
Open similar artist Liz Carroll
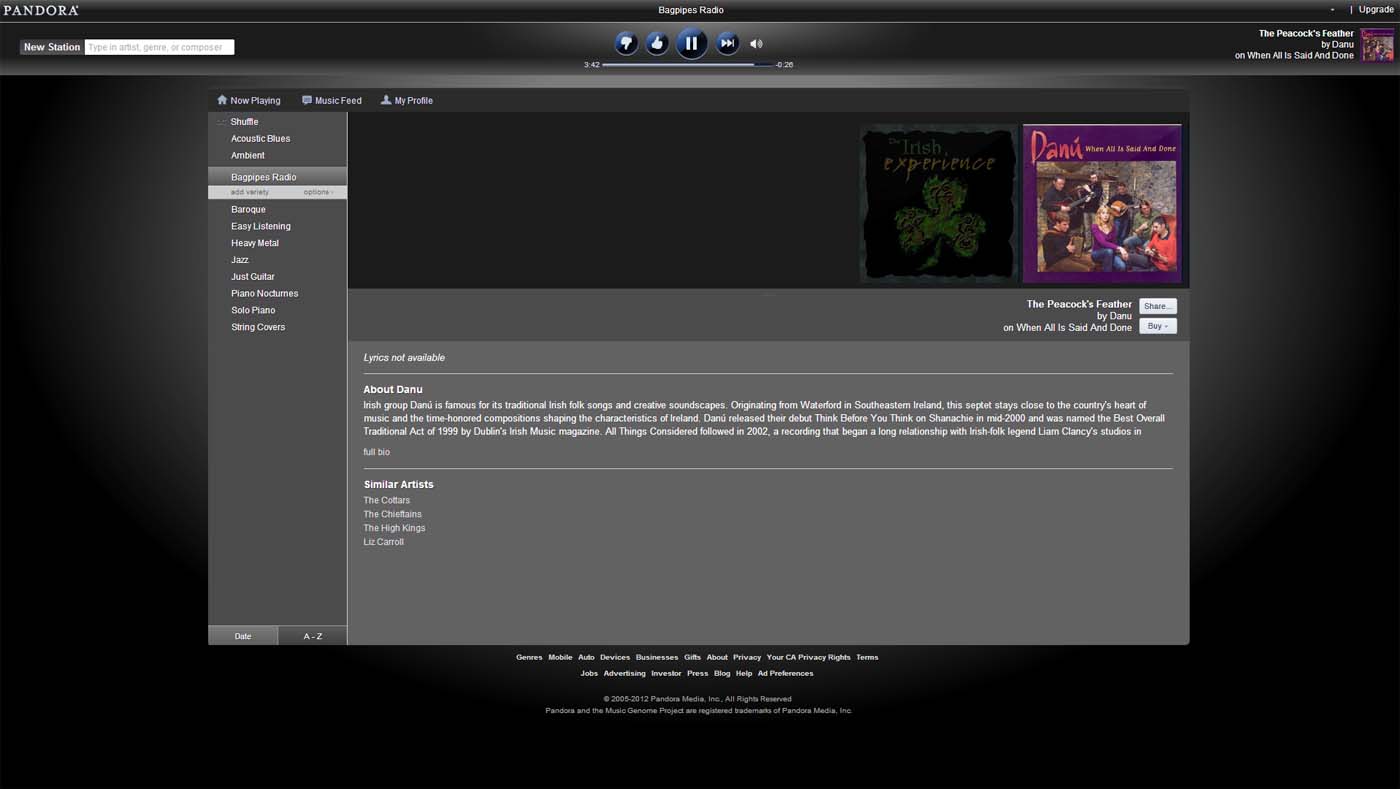(384, 543)
